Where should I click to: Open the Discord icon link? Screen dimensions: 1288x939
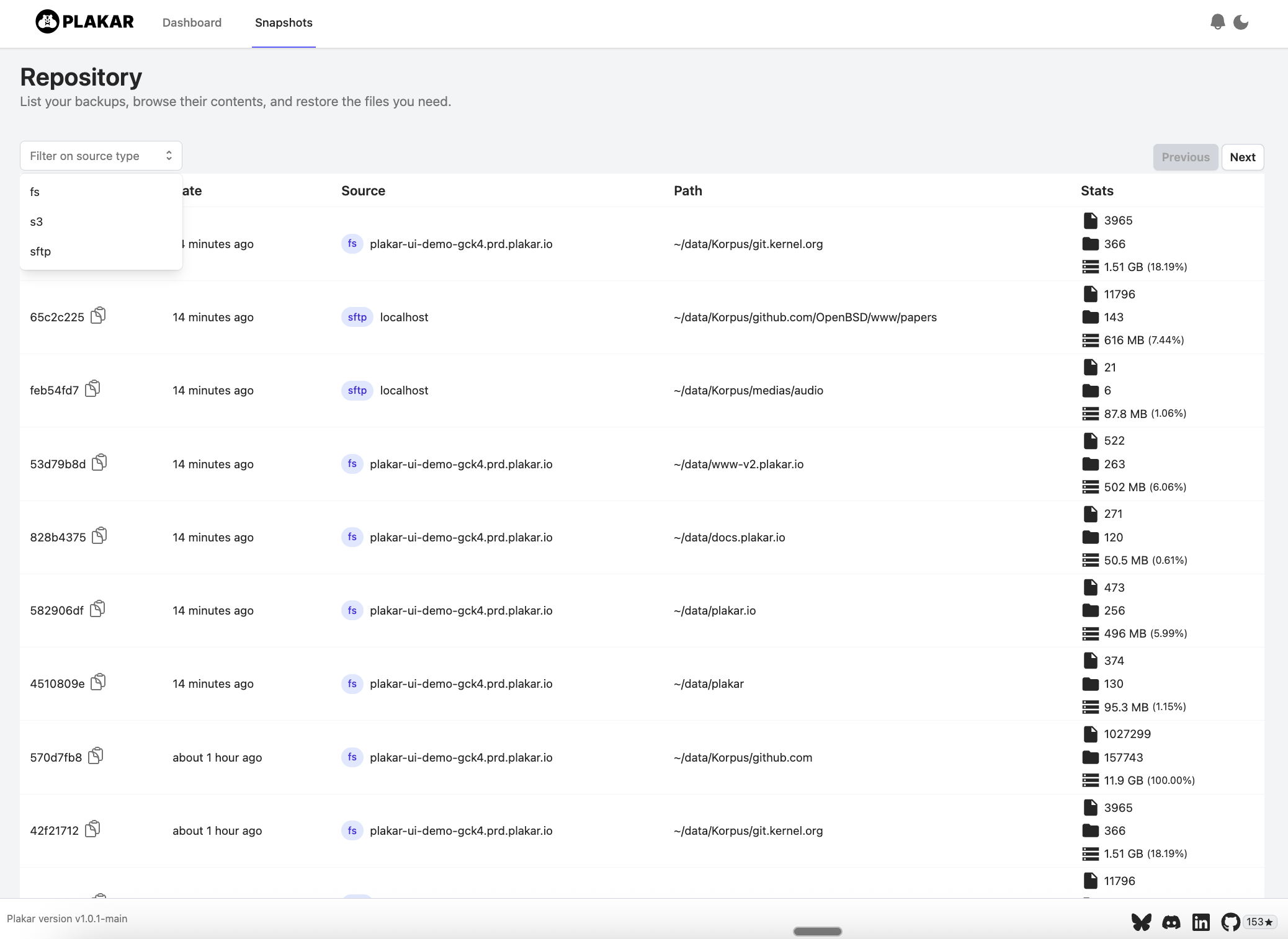(x=1171, y=922)
